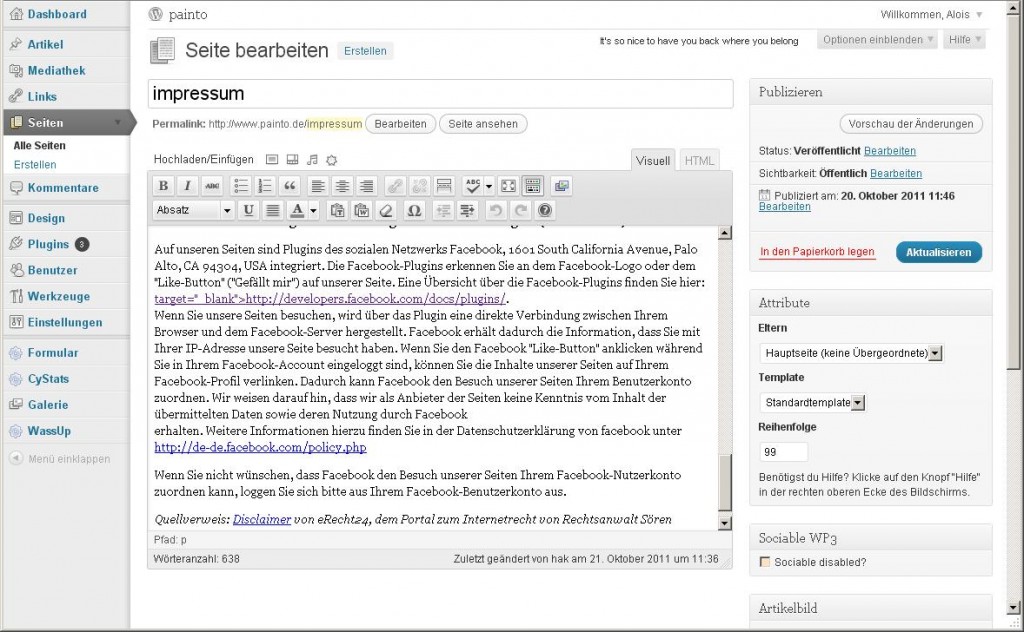Click the permalink Bearbeiten button

[400, 124]
